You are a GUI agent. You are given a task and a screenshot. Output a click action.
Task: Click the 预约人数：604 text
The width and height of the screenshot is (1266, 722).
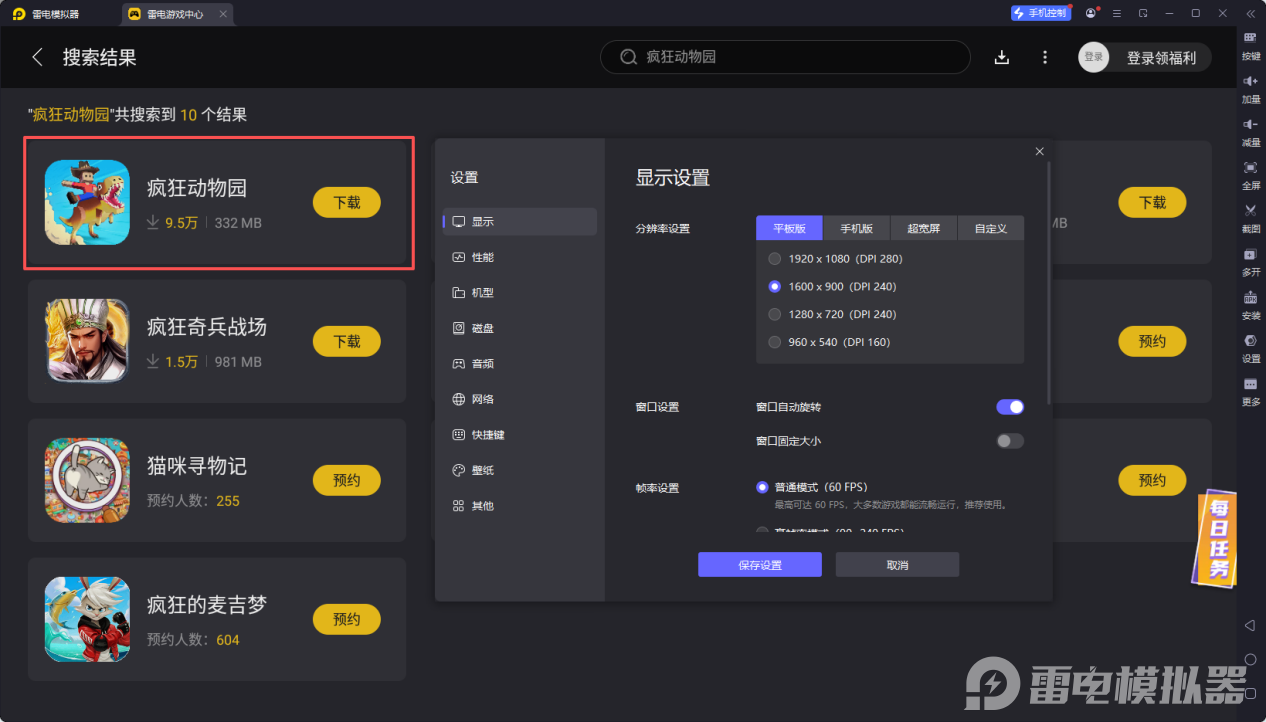(x=193, y=639)
